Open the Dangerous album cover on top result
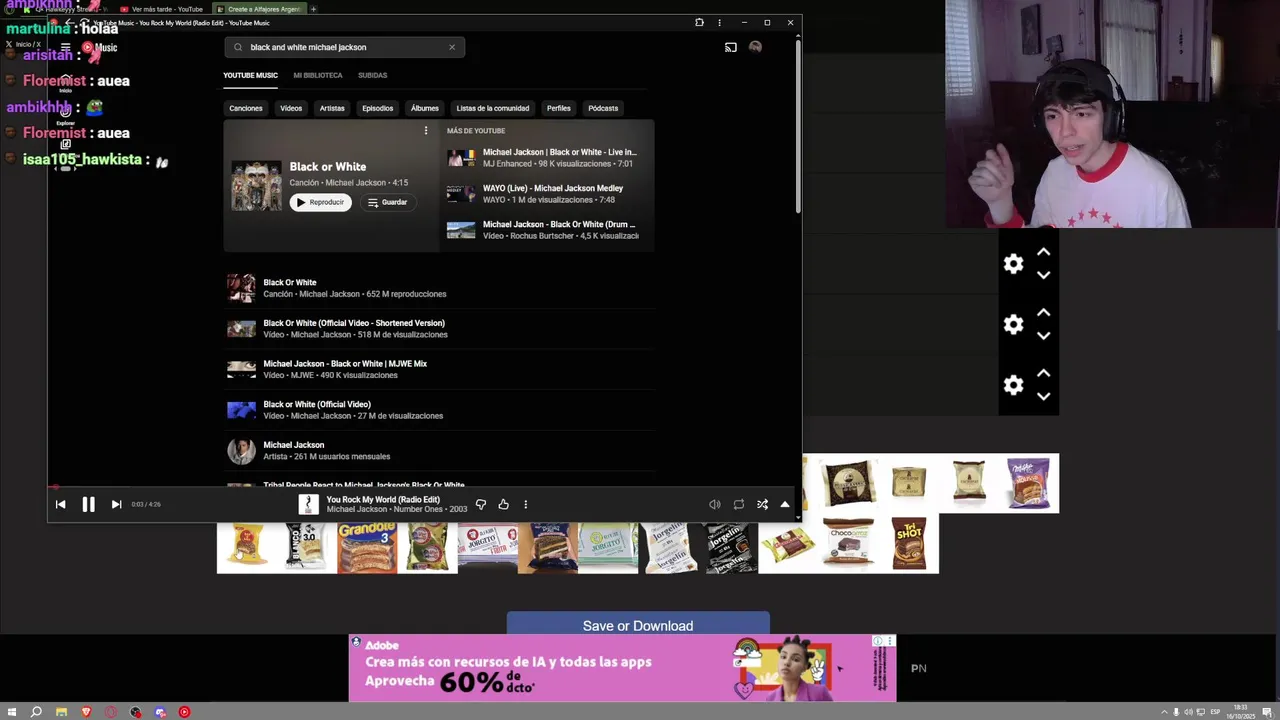 coord(257,185)
